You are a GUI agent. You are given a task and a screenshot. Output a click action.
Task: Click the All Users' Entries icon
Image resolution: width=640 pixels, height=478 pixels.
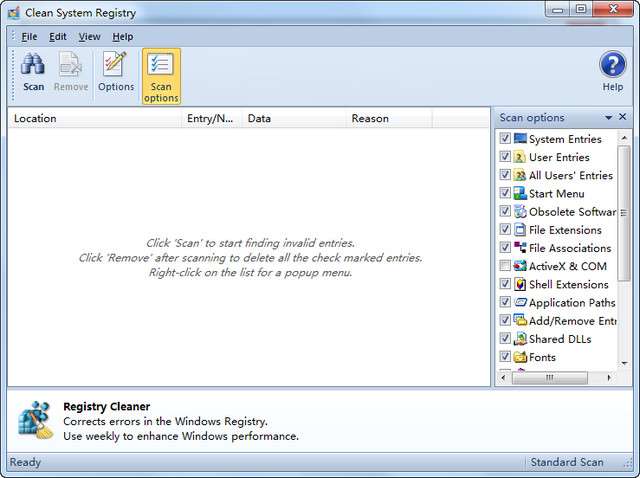click(520, 175)
